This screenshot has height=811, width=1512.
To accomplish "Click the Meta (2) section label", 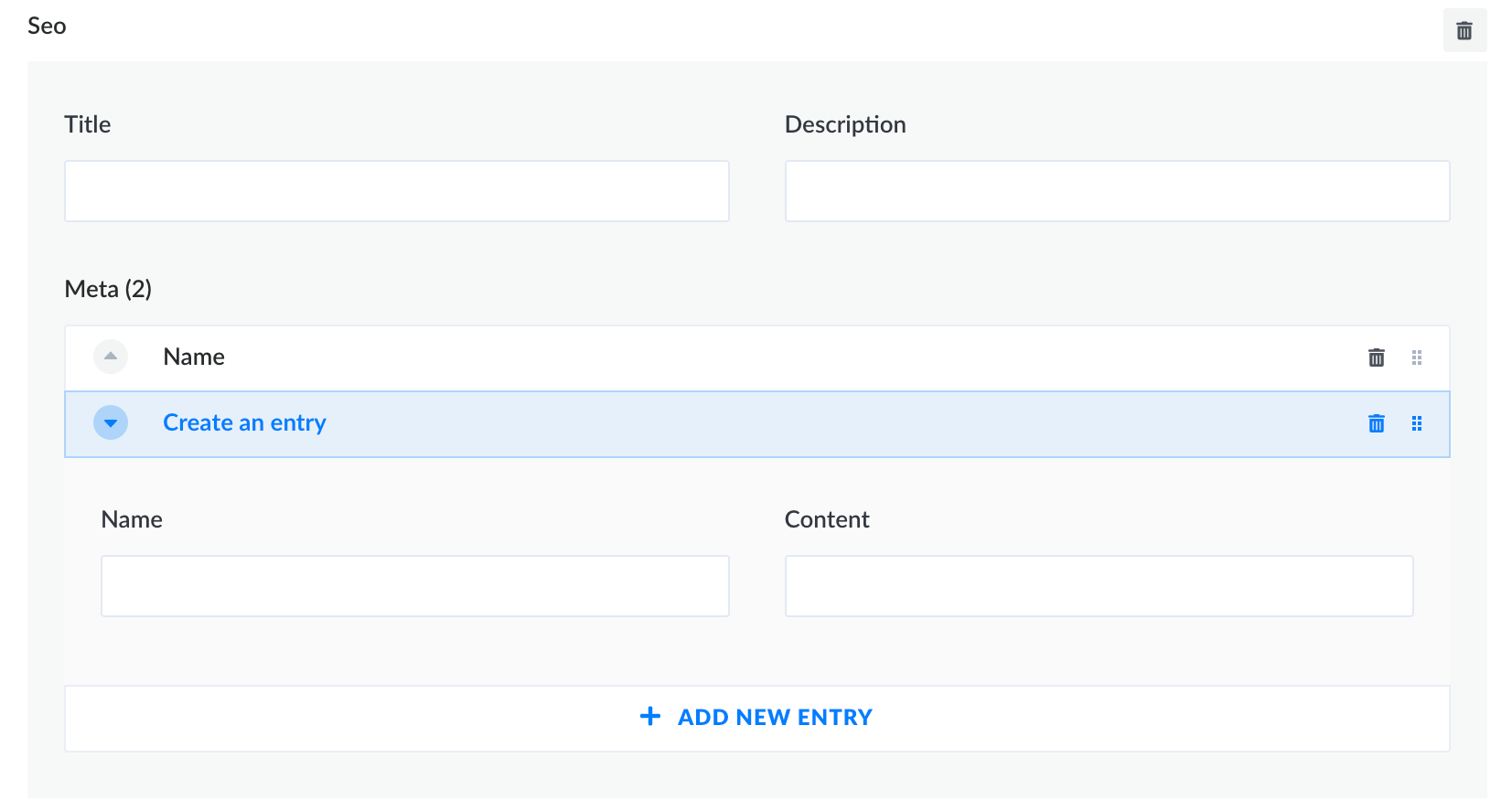I will point(108,288).
